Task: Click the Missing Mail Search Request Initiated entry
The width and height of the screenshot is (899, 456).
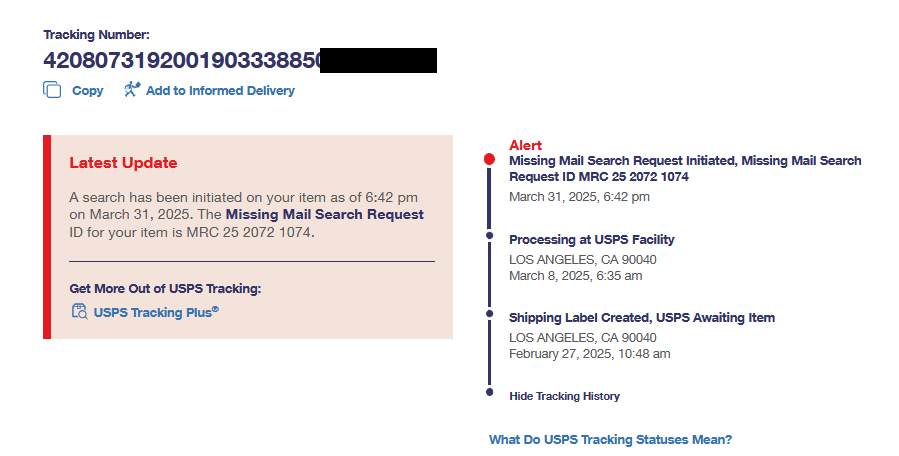Action: pos(684,168)
